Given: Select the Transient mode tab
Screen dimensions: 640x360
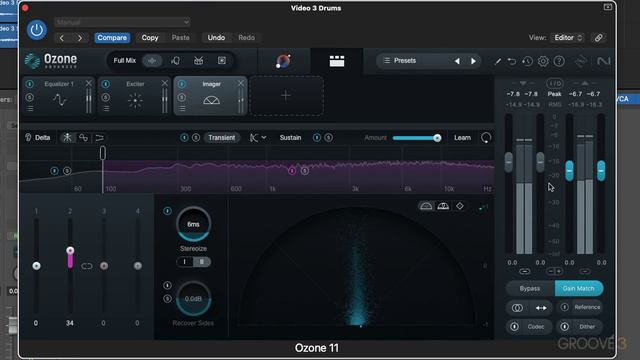Looking at the screenshot, I should pos(222,138).
